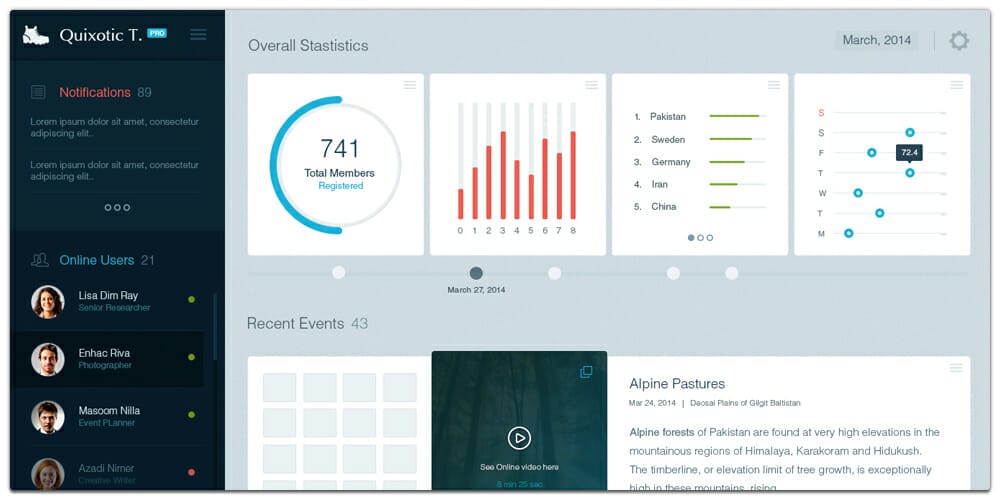Screen dimensions: 1000x500
Task: Open menu on the countries list card
Action: 774,85
